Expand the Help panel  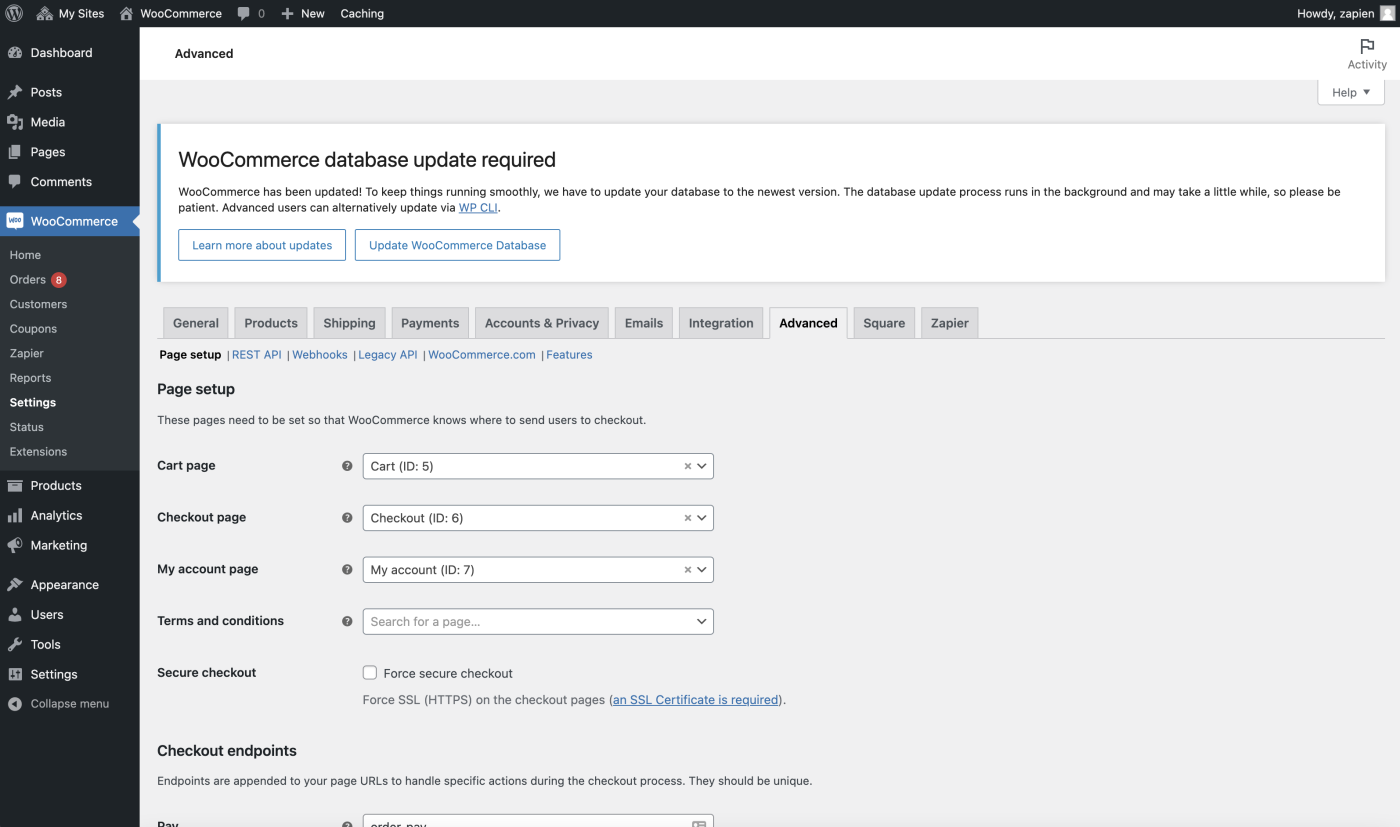click(x=1351, y=92)
